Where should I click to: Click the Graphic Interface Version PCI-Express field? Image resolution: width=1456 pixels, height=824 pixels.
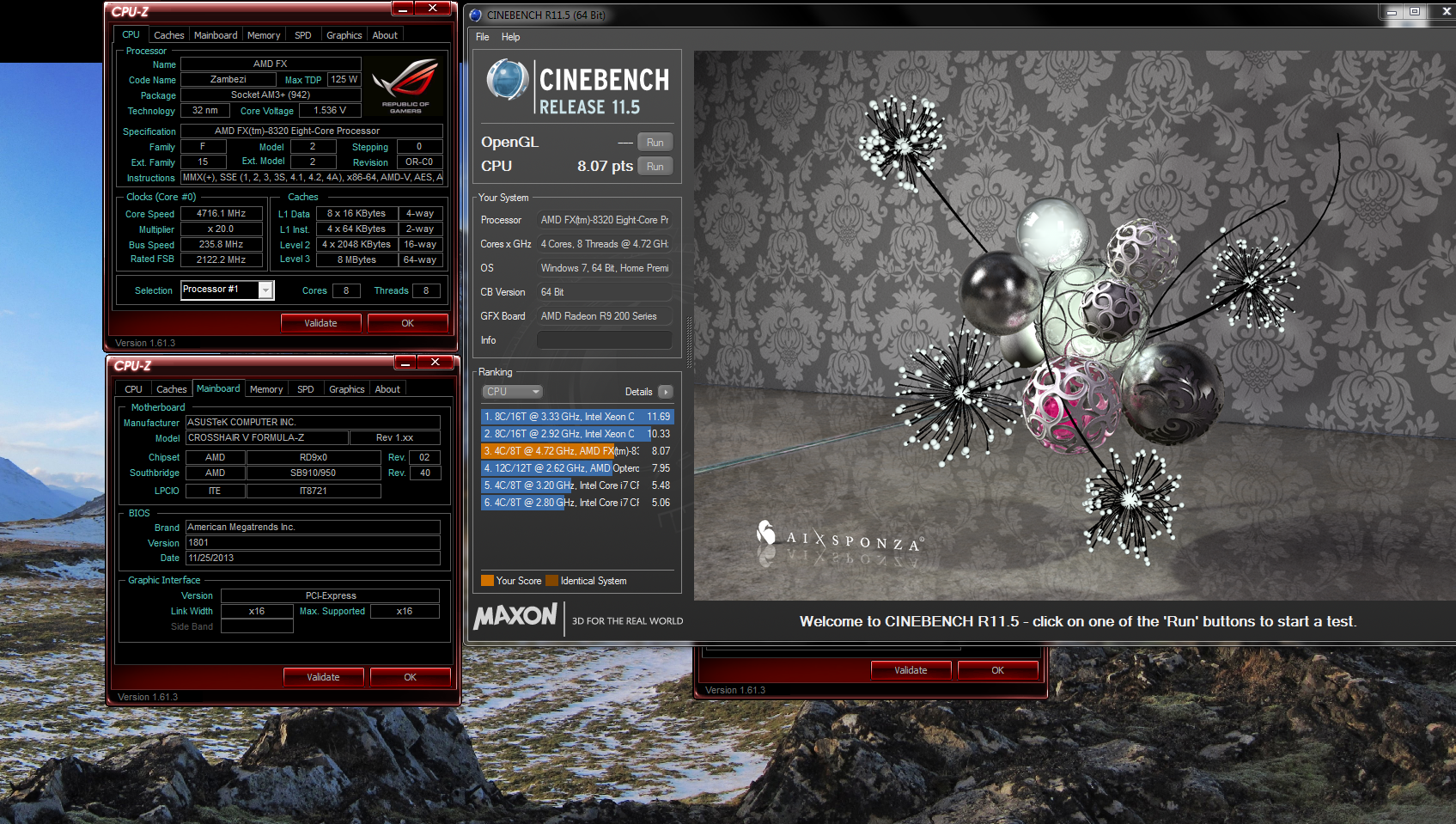point(331,595)
